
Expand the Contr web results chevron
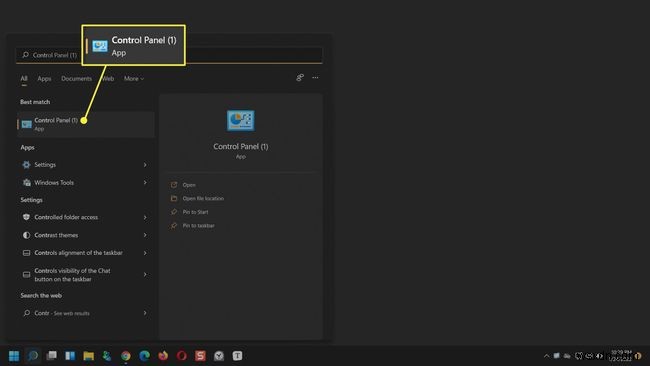145,313
